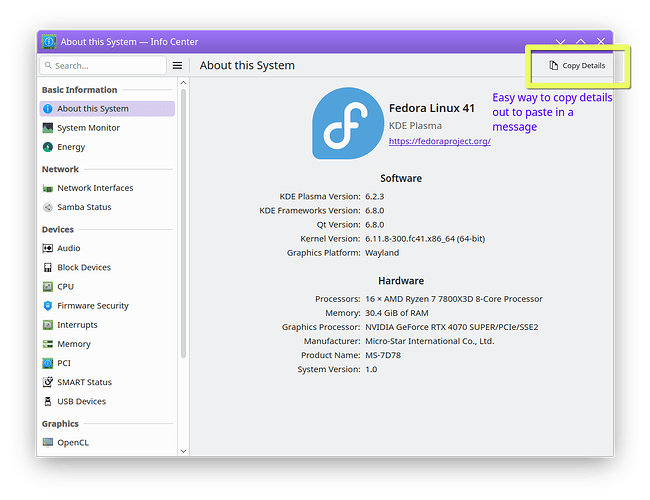650x500 pixels.
Task: Click the Kernel Version value 6.11.8-300.fc41.x86_64
Action: click(x=425, y=239)
